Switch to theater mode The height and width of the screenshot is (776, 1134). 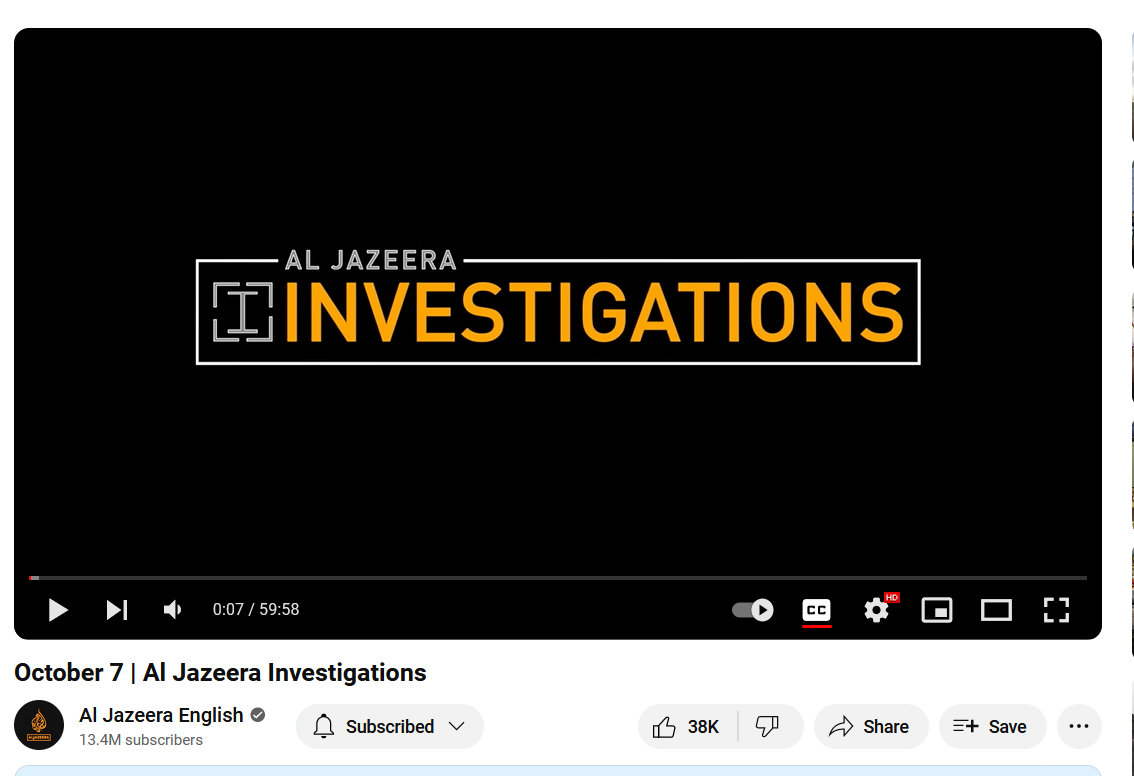[x=996, y=610]
